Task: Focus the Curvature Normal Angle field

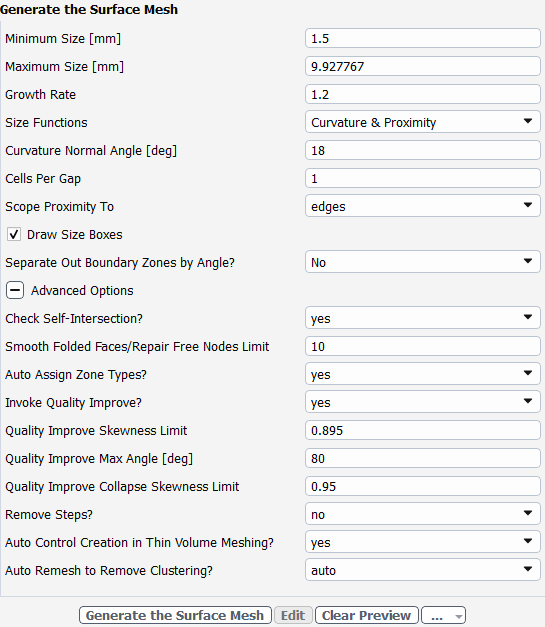Action: pos(423,150)
